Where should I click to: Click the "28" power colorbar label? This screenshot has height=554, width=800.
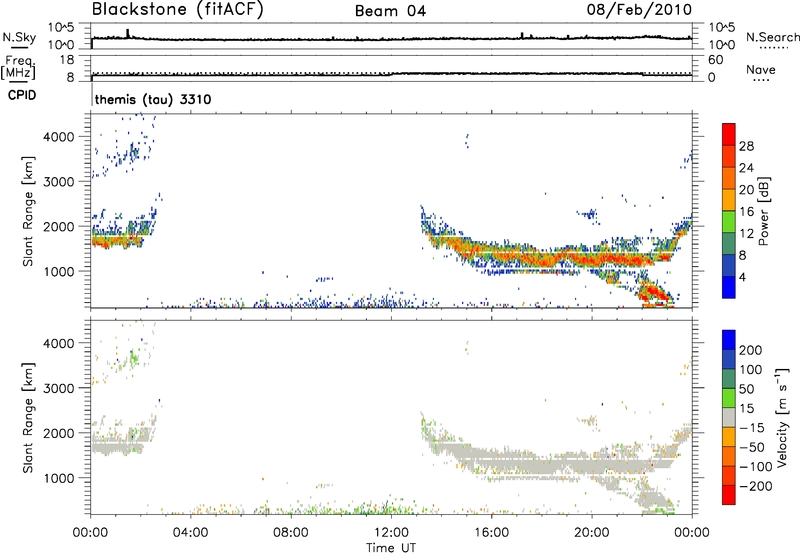pyautogui.click(x=746, y=146)
